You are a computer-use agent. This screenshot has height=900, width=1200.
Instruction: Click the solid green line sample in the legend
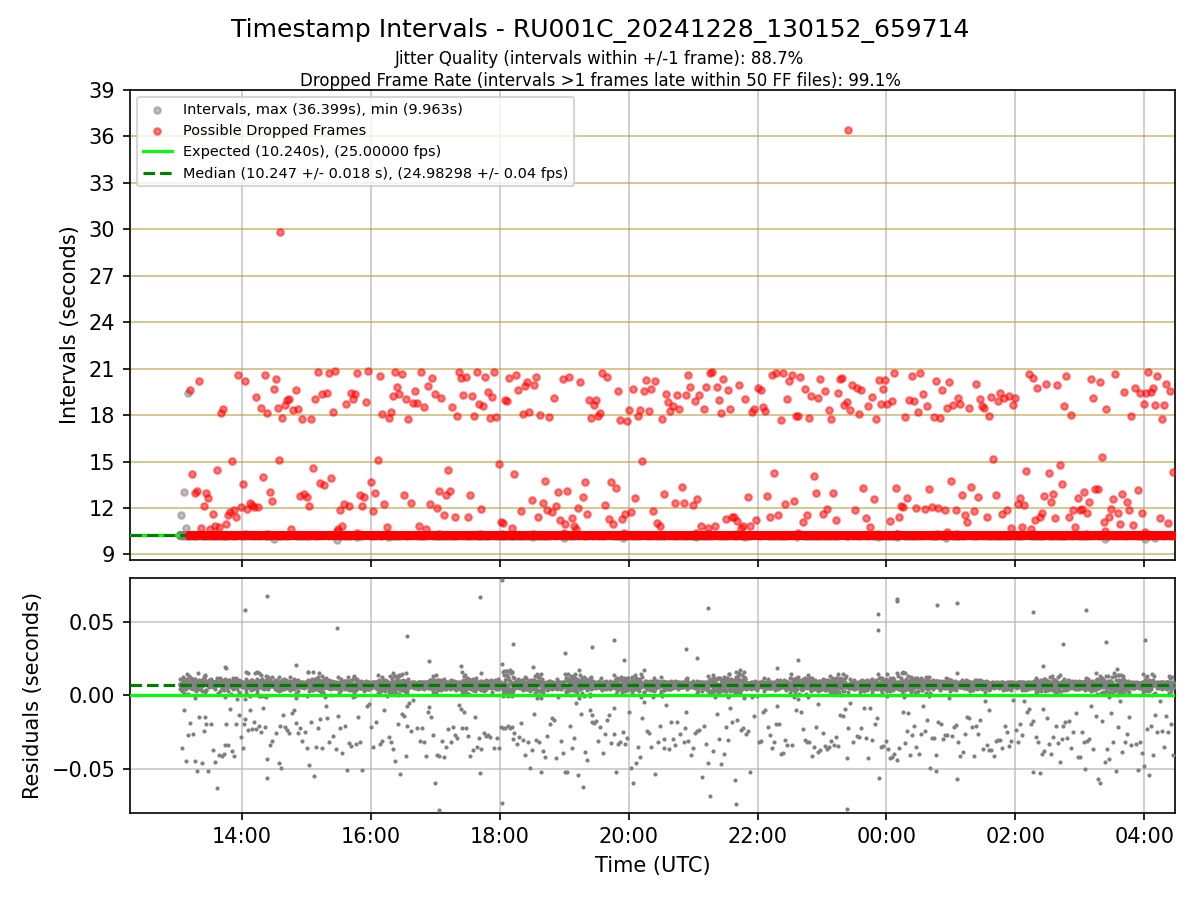(x=159, y=151)
